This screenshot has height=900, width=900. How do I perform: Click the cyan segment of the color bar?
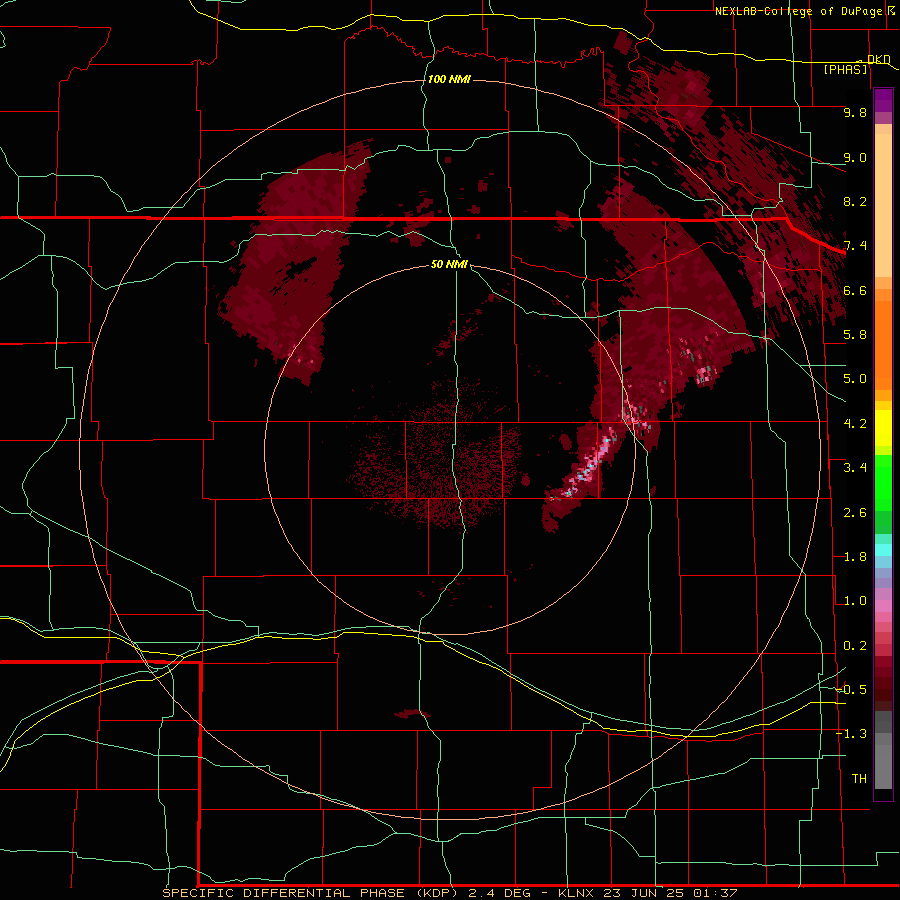point(883,550)
